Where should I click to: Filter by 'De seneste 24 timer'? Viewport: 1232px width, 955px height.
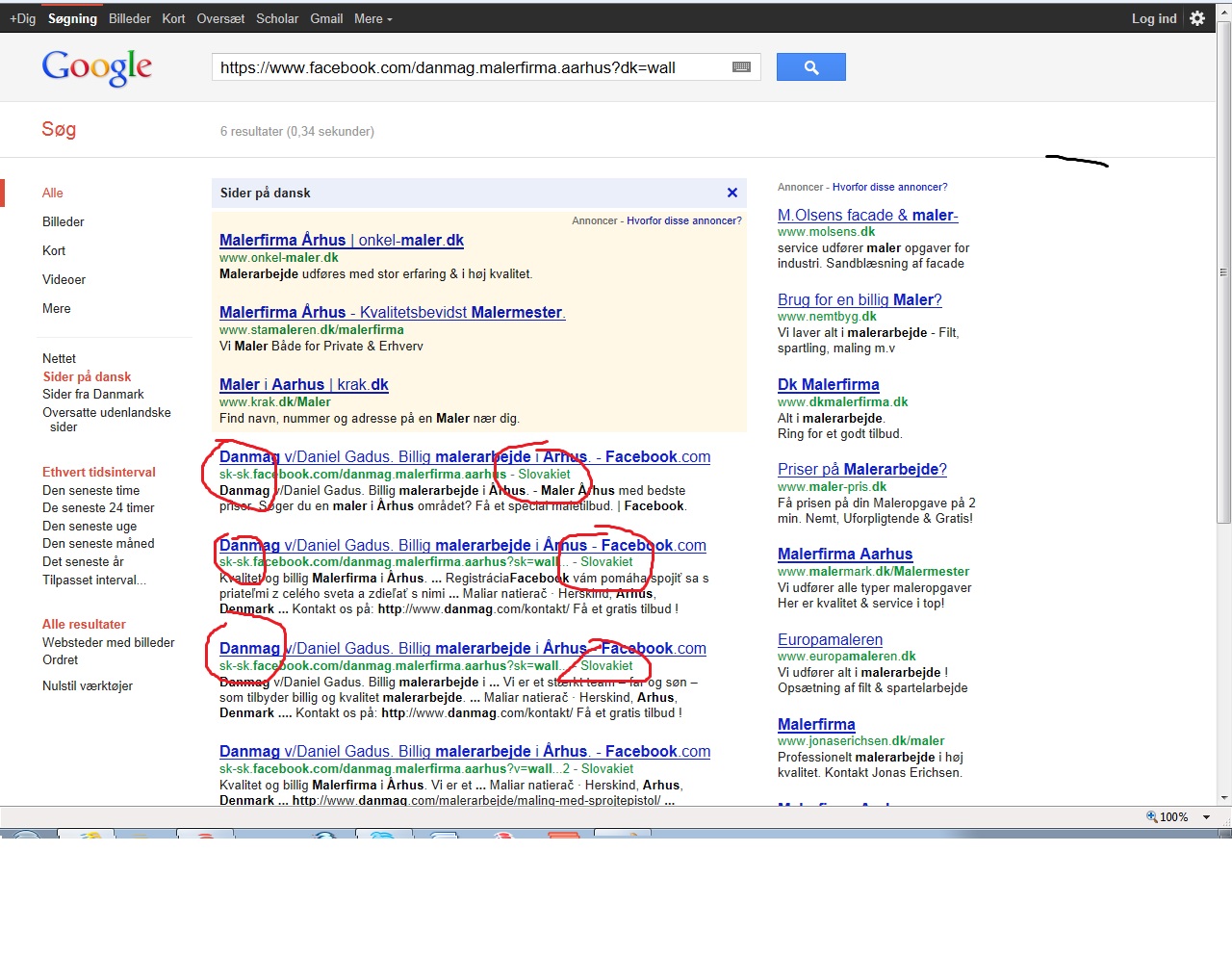point(98,507)
